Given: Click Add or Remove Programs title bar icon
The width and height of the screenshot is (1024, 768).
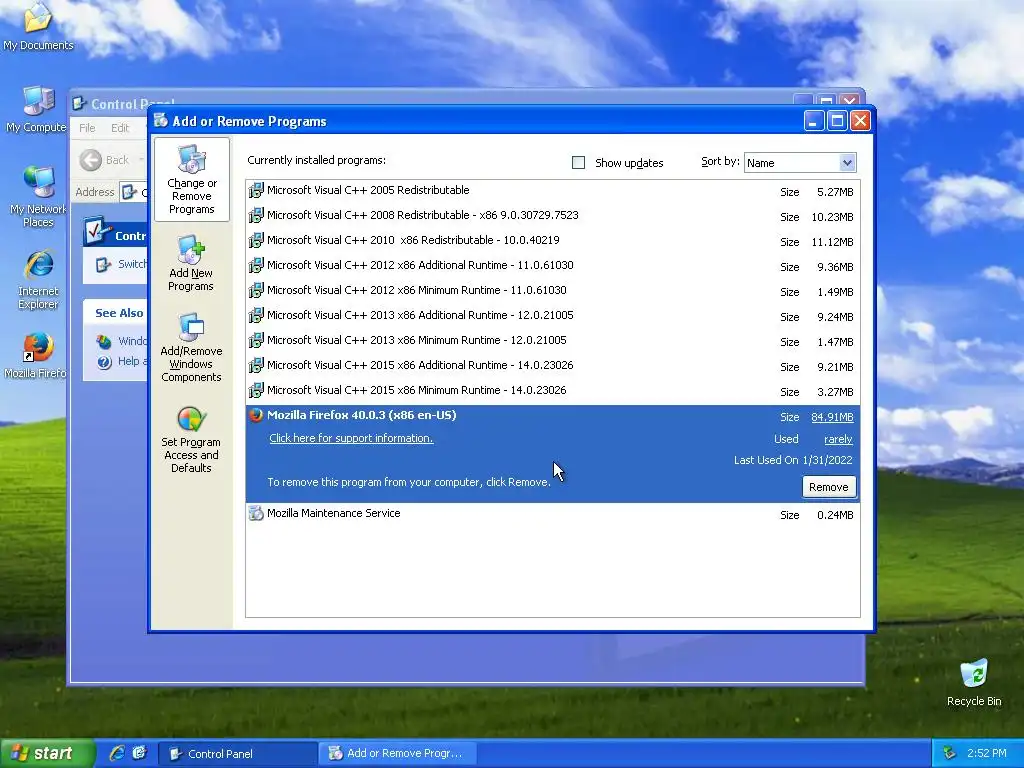Looking at the screenshot, I should click(161, 121).
